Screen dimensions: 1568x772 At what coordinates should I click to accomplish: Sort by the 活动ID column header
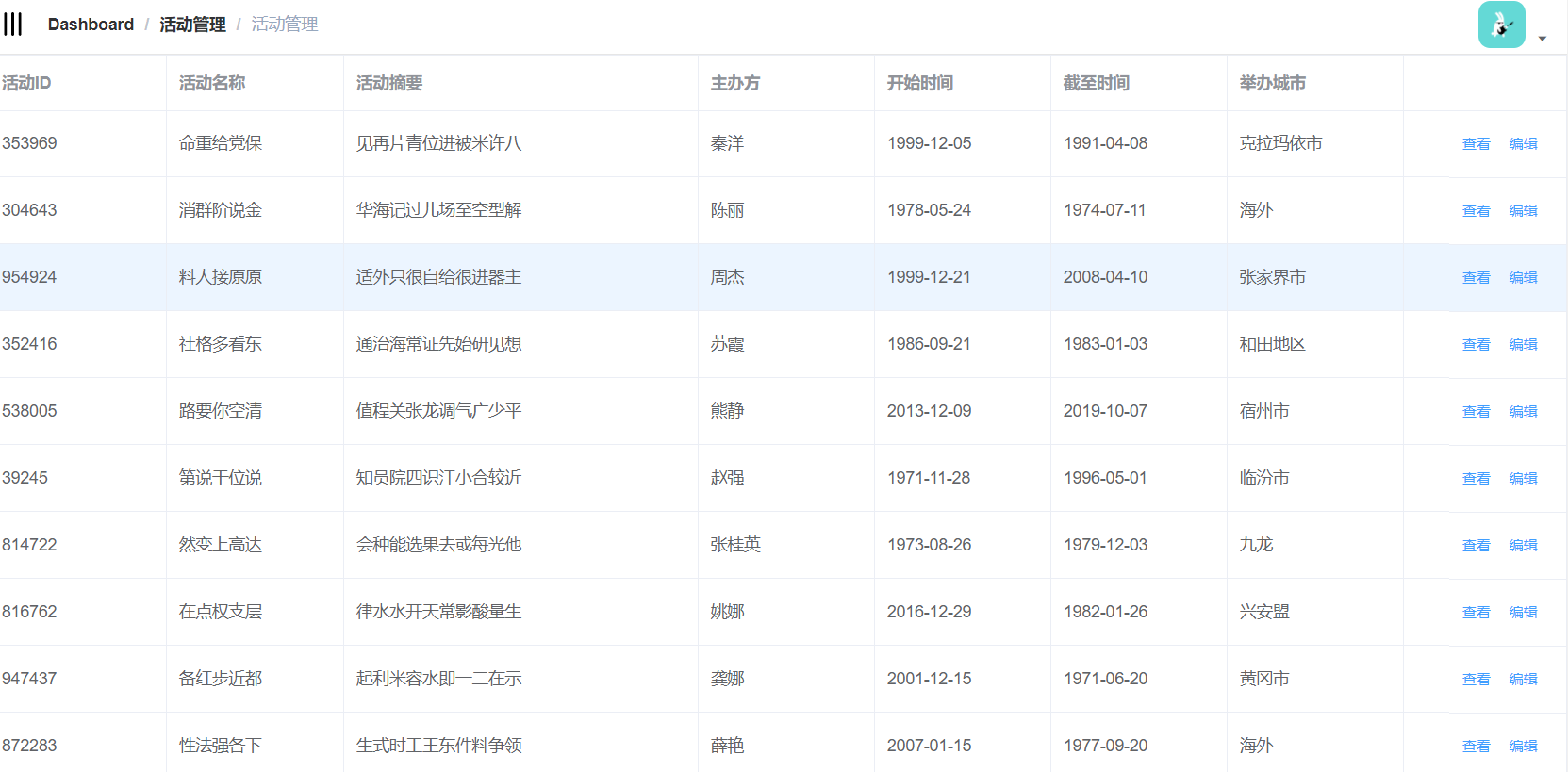coord(26,83)
